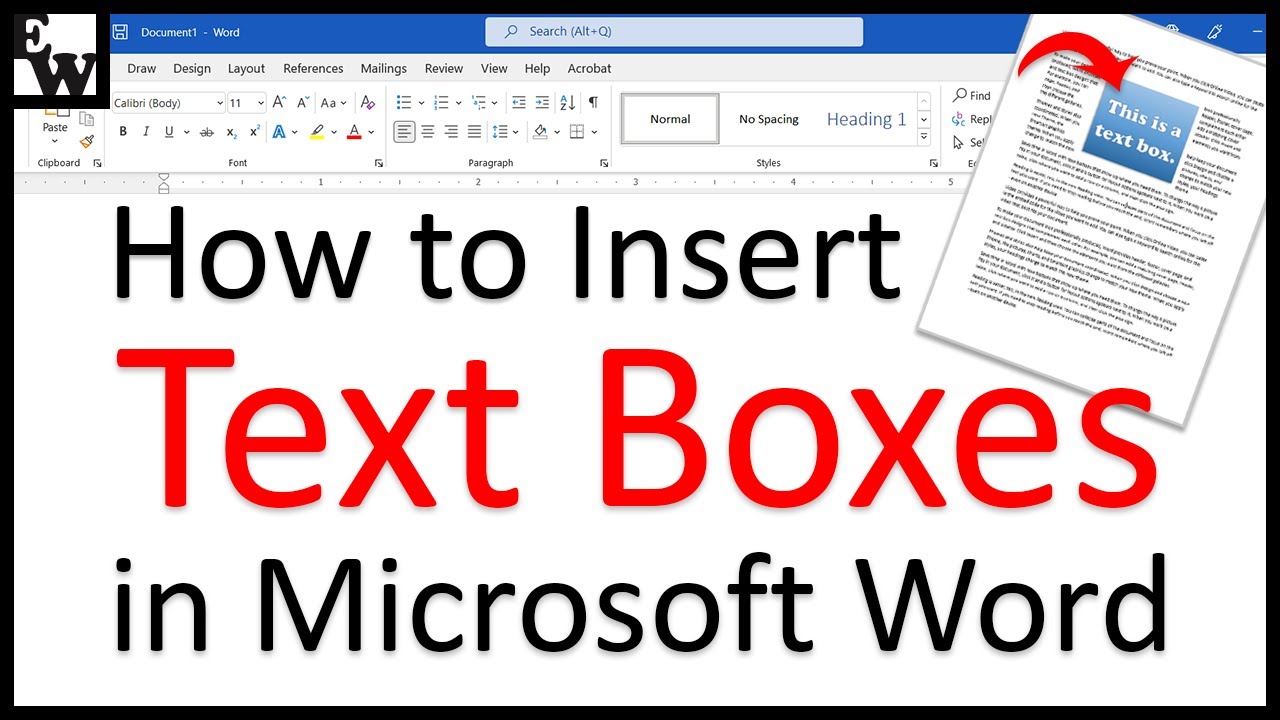Click the Text Effects glowing A icon
The width and height of the screenshot is (1280, 720).
[279, 132]
